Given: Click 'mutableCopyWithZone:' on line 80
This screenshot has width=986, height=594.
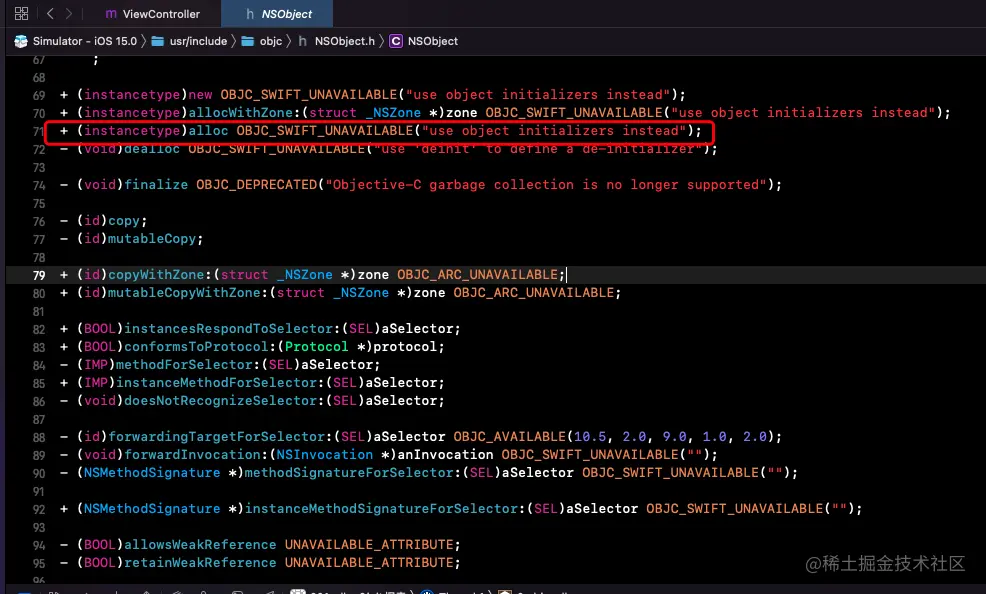Looking at the screenshot, I should (189, 293).
